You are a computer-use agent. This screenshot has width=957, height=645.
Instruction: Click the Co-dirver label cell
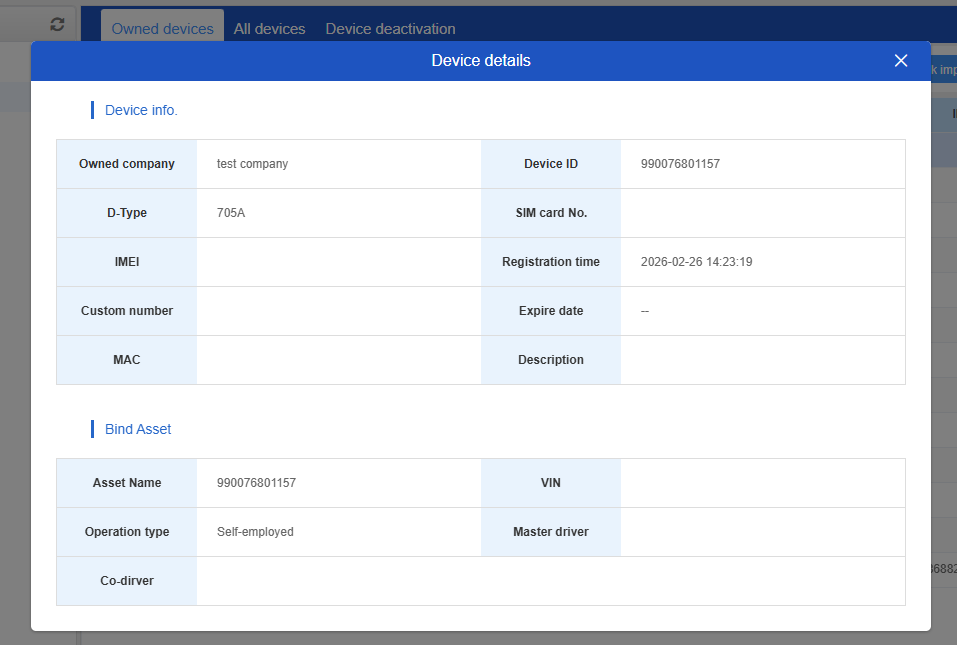tap(127, 581)
